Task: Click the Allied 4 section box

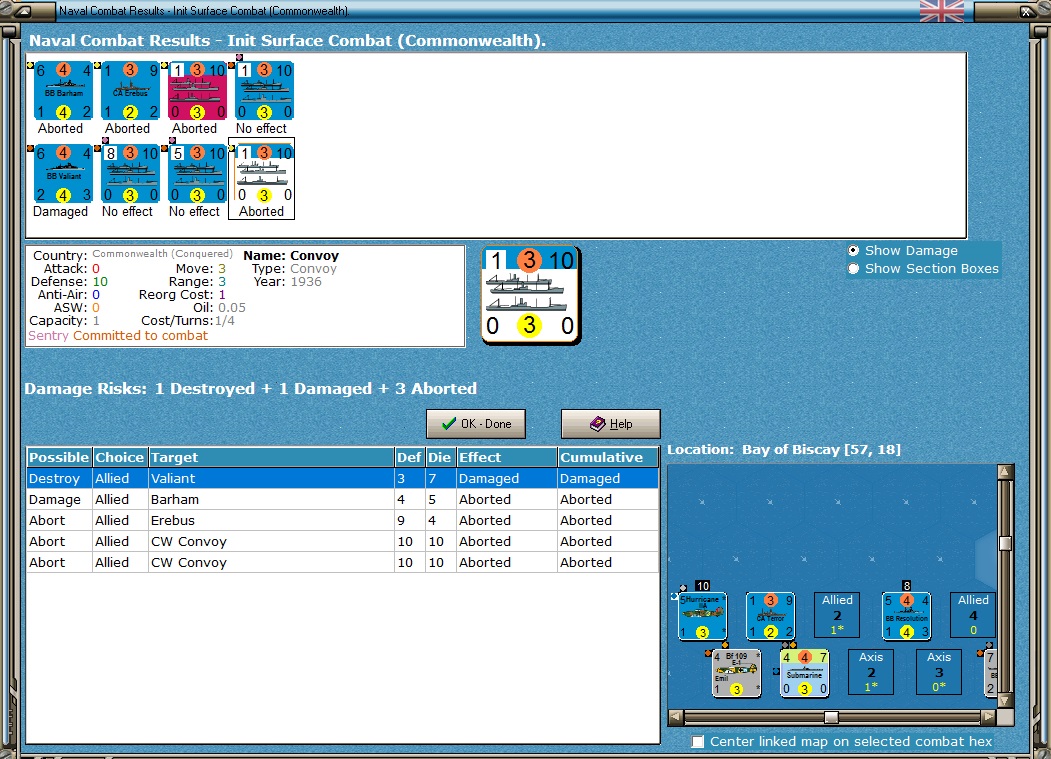Action: tap(973, 615)
